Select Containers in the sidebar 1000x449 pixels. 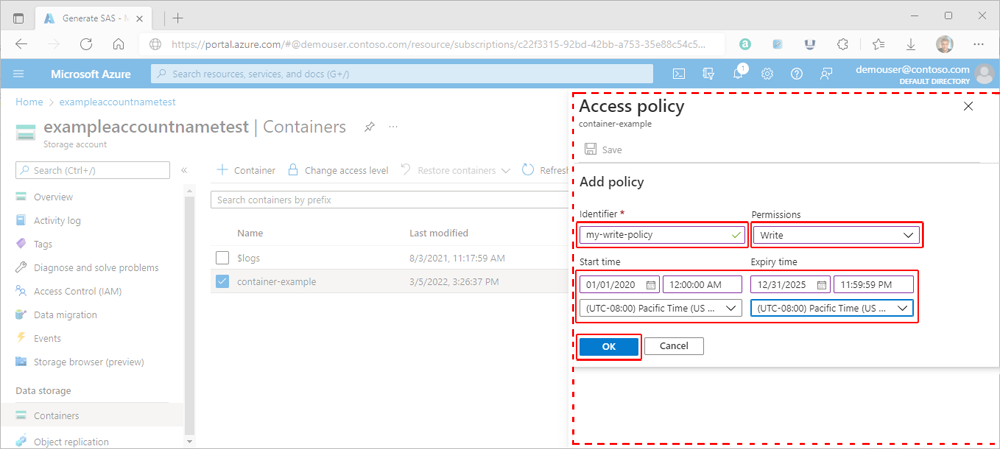click(56, 415)
